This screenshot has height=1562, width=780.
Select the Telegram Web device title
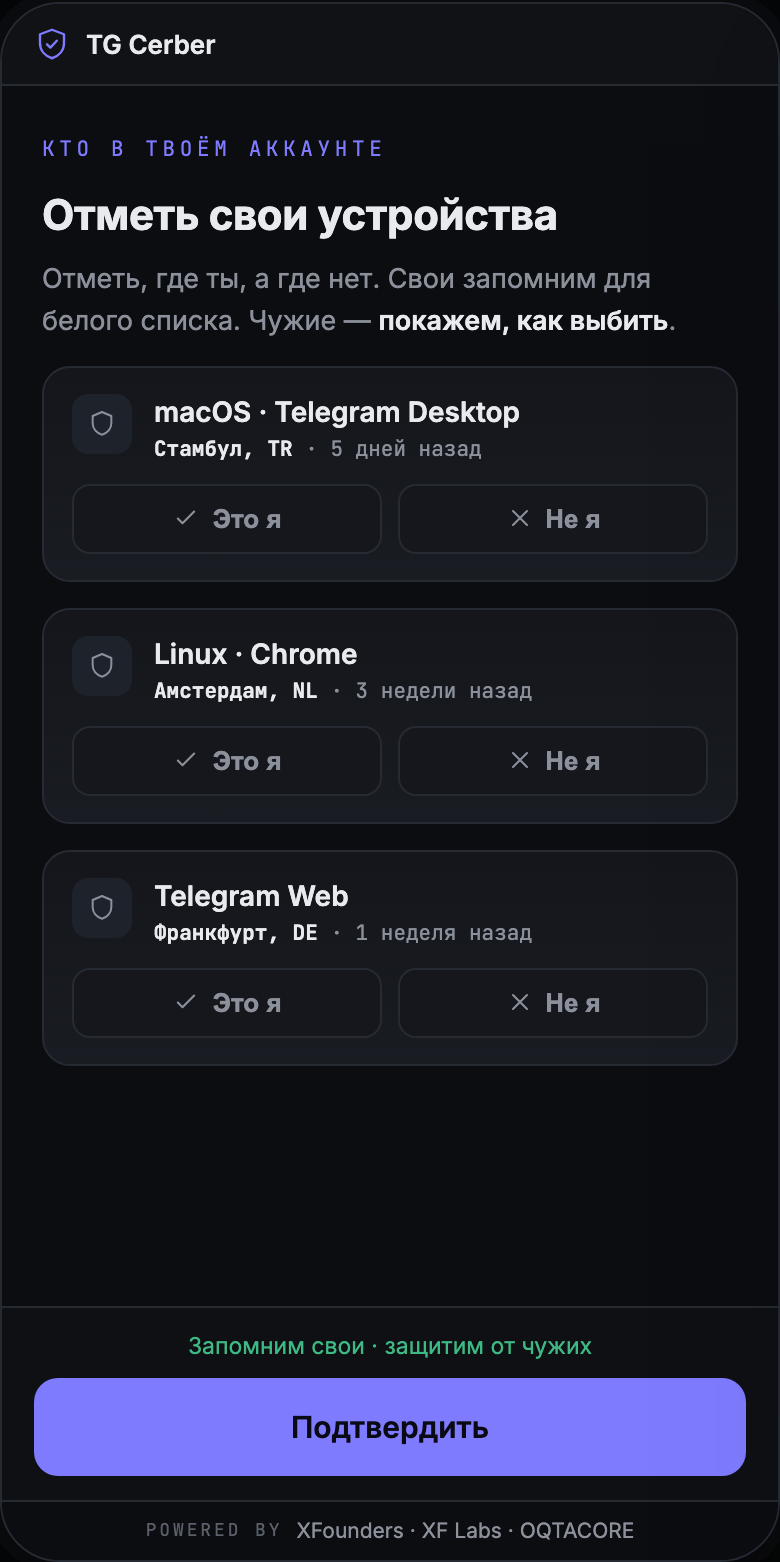point(251,896)
